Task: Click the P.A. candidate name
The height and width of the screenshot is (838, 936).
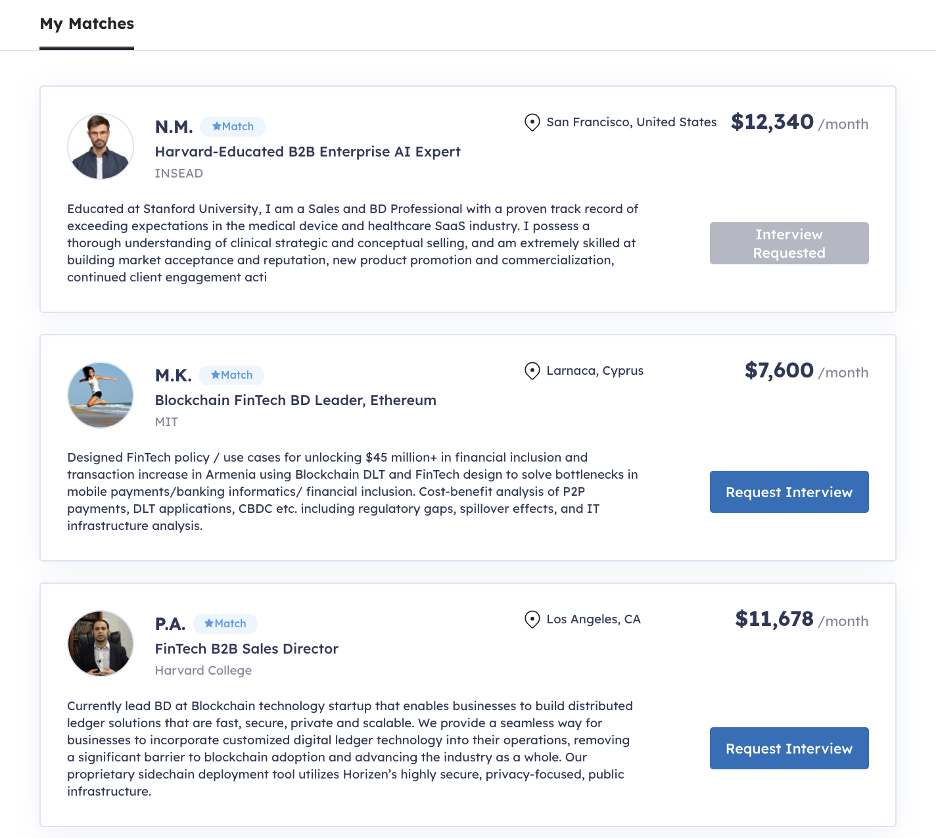Action: click(x=170, y=623)
